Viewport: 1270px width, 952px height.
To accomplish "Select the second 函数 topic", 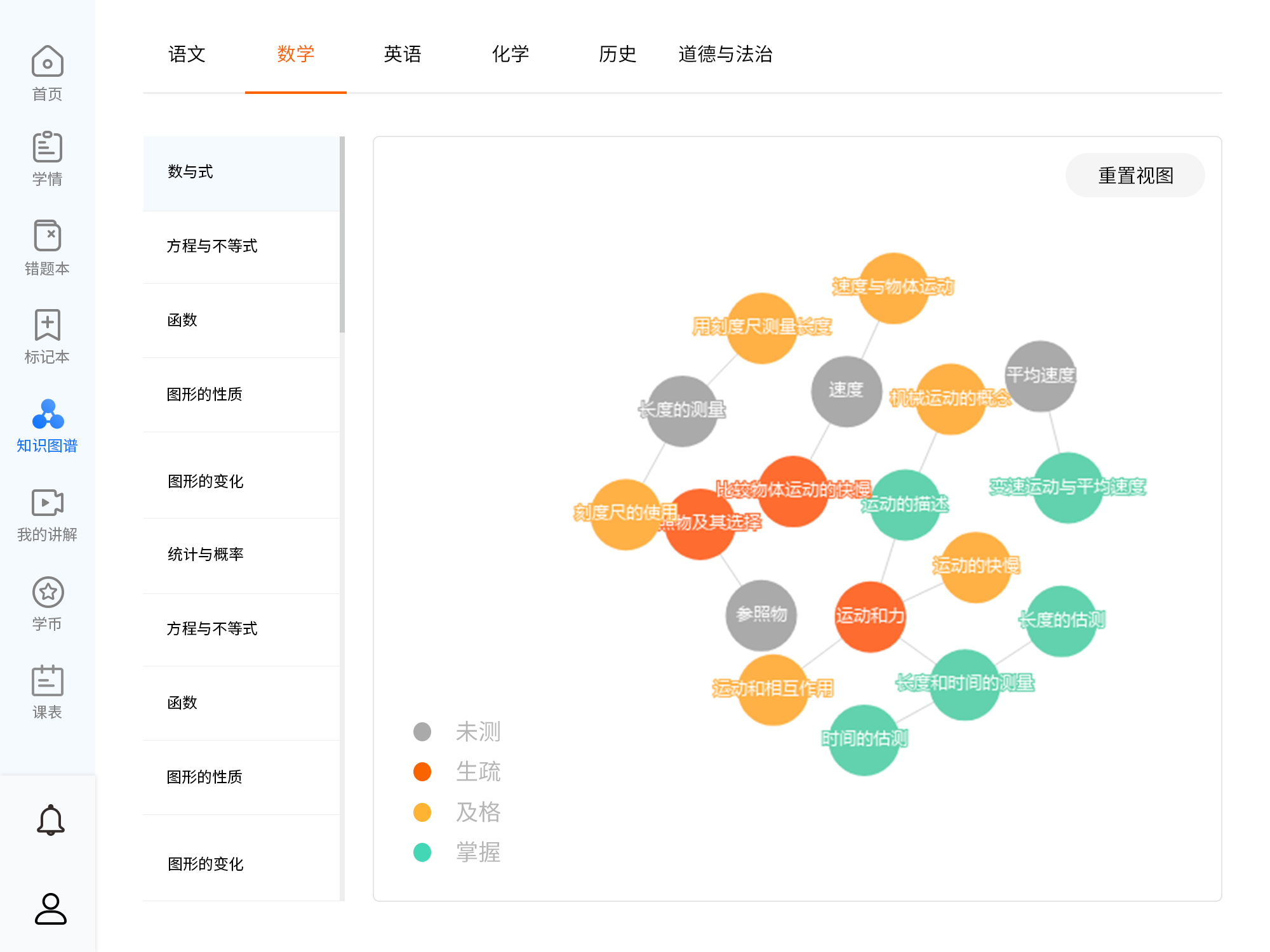I will (x=241, y=703).
